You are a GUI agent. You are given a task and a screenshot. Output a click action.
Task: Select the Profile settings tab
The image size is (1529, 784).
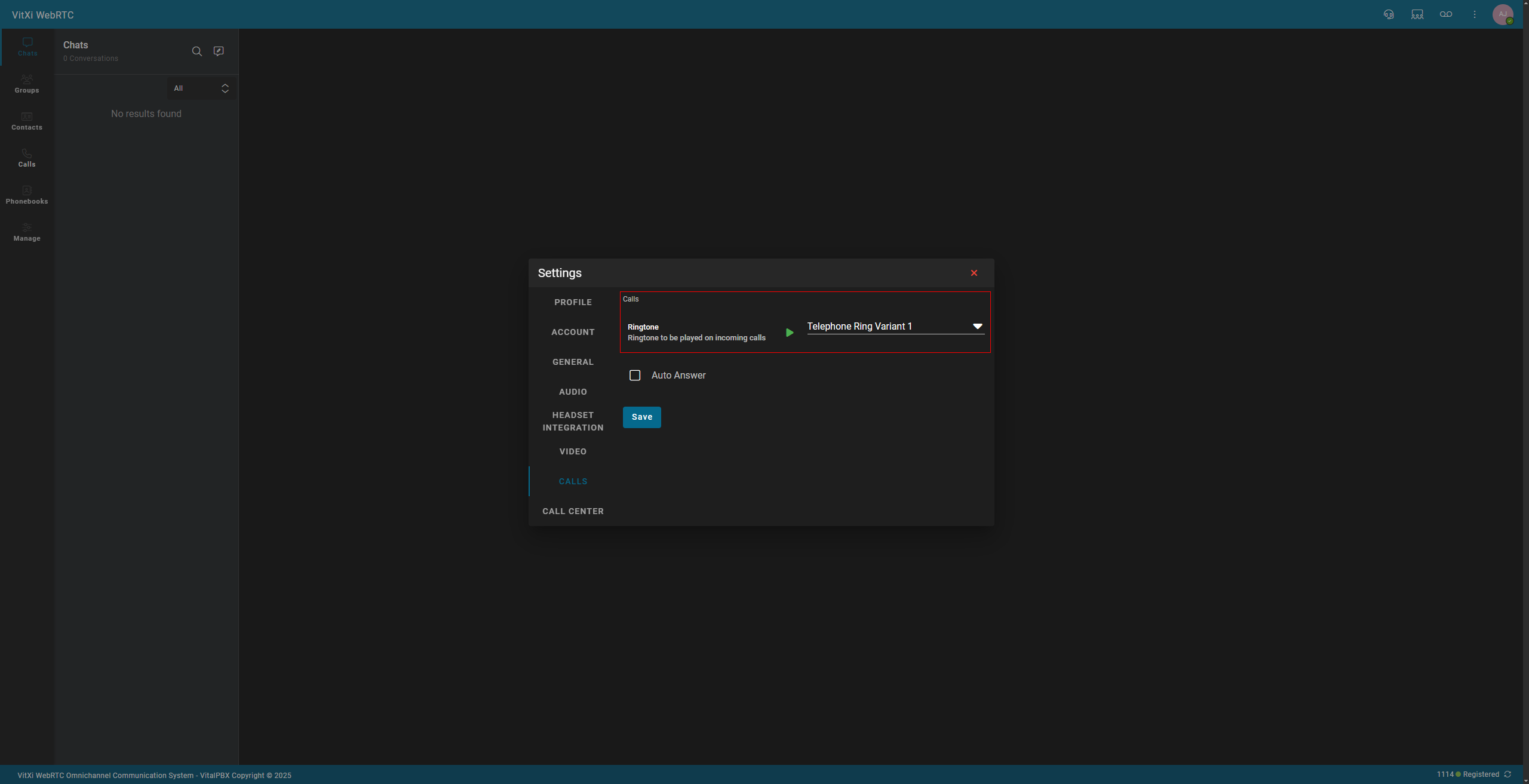click(x=573, y=302)
